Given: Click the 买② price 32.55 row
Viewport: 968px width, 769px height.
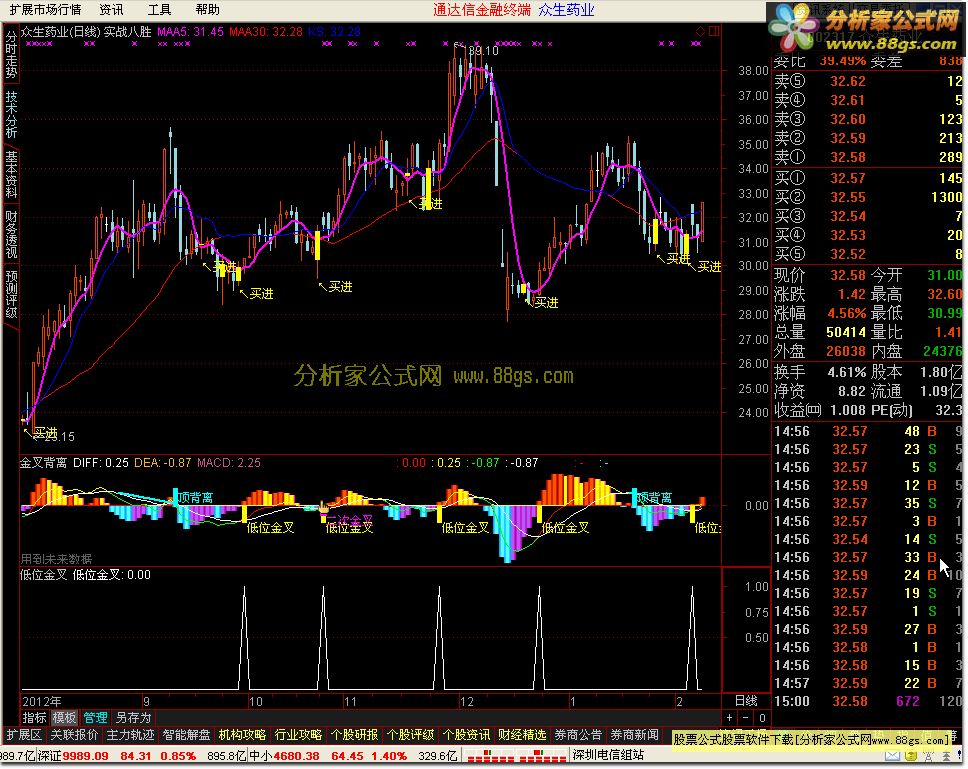Looking at the screenshot, I should coord(868,197).
